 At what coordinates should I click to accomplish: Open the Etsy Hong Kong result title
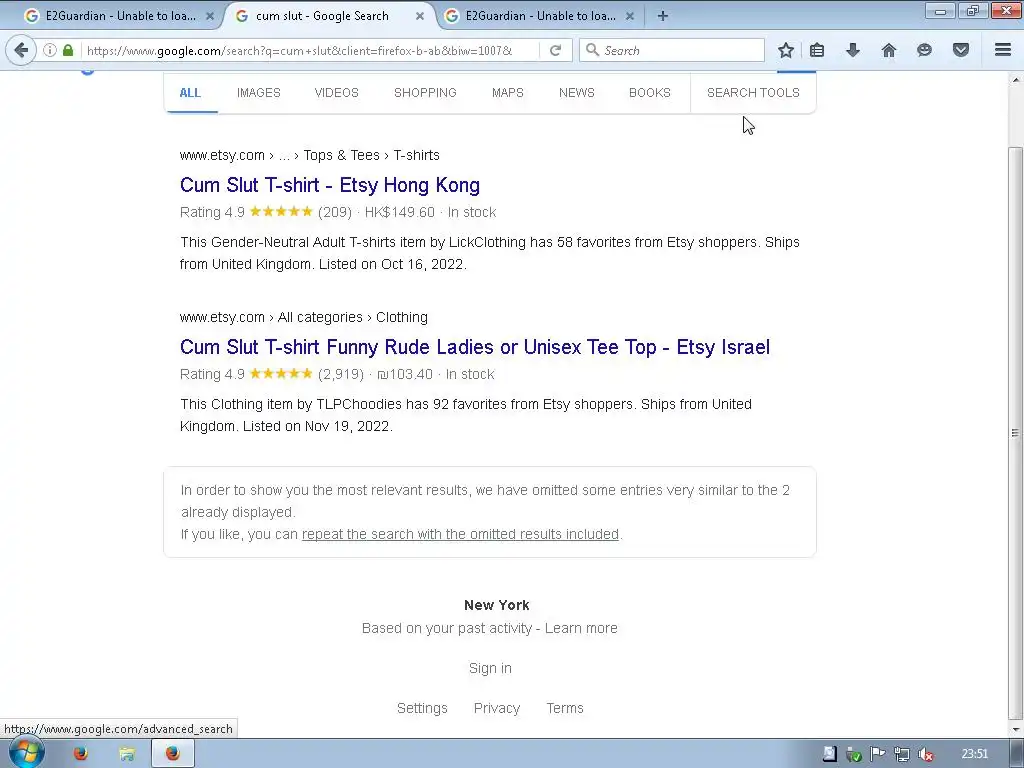[x=330, y=185]
